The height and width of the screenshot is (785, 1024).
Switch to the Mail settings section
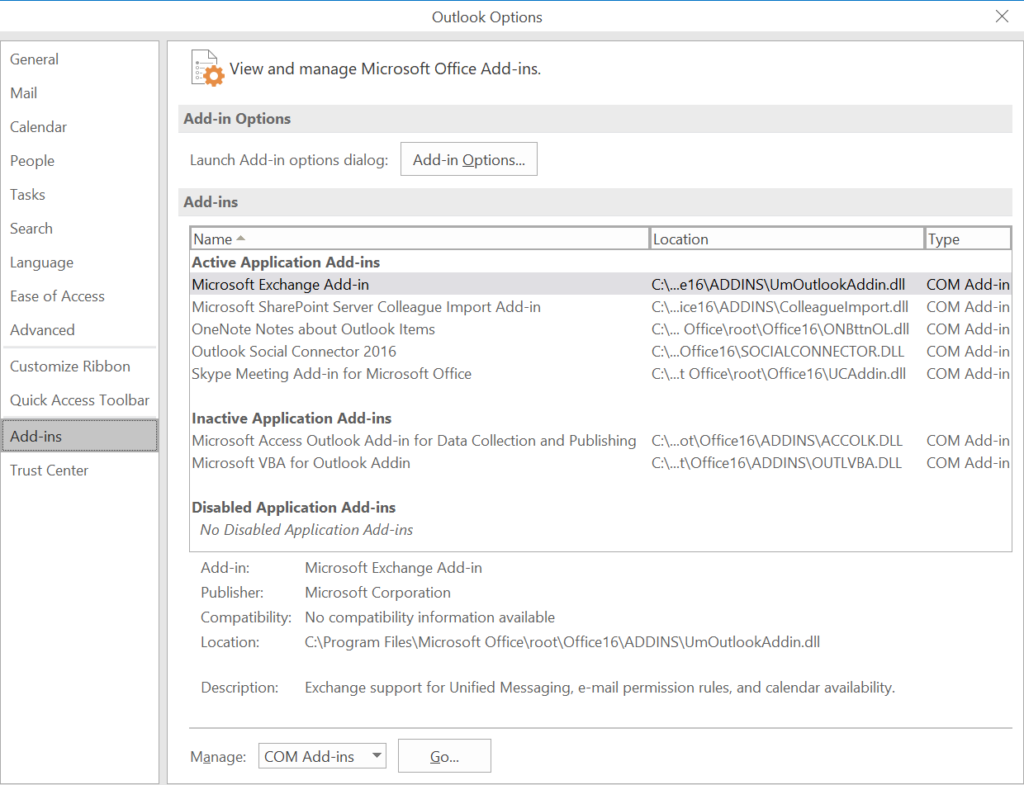[x=24, y=92]
